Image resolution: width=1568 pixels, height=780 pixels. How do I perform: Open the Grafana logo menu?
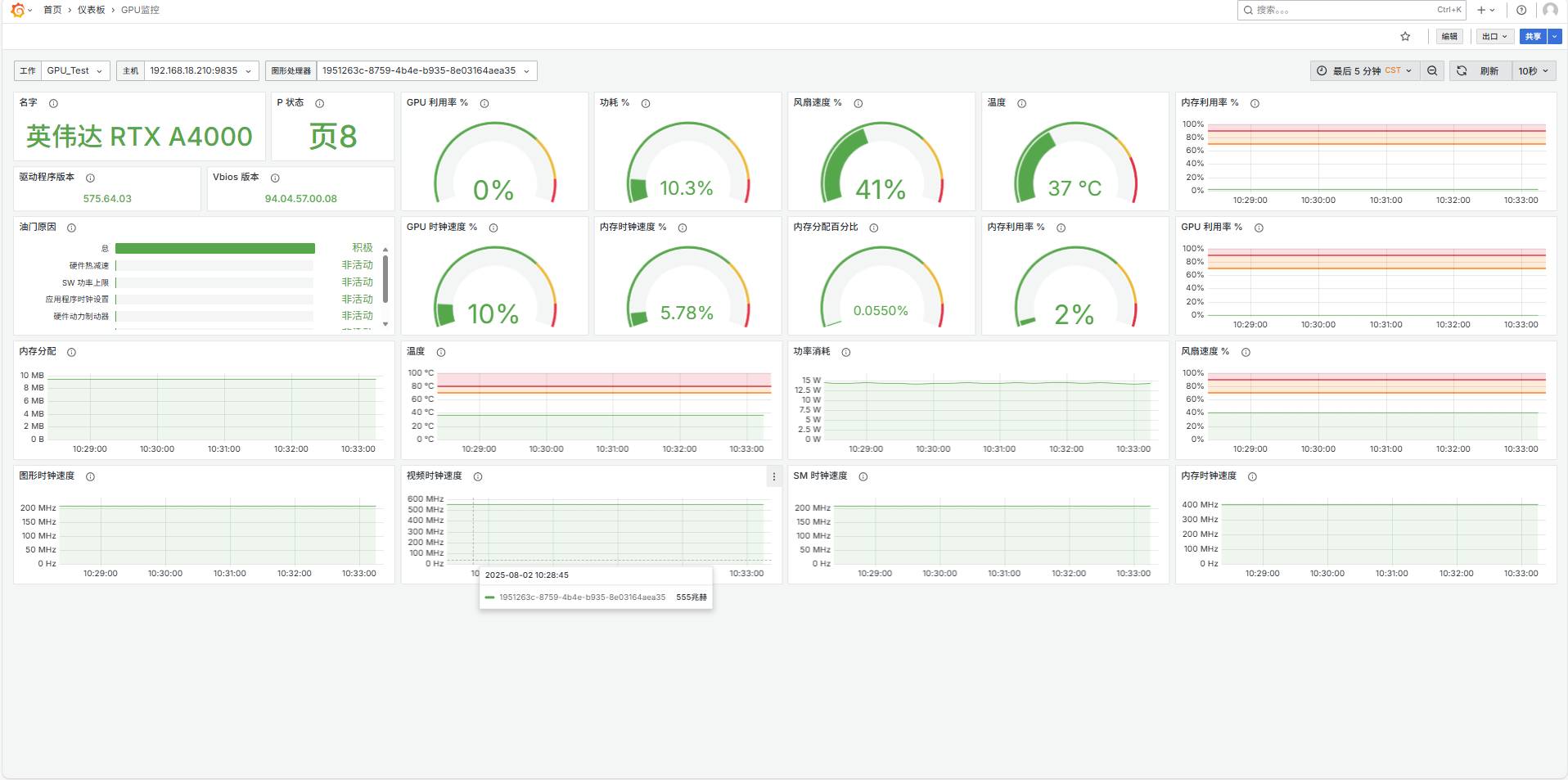[x=18, y=10]
